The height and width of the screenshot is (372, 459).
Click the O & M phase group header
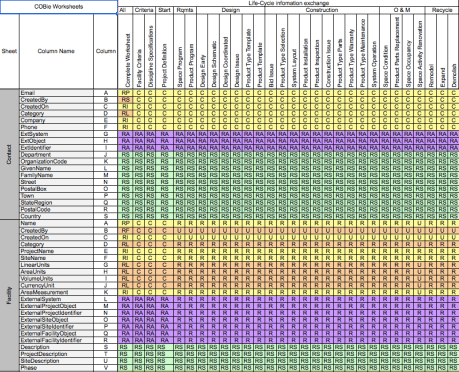[x=402, y=10]
